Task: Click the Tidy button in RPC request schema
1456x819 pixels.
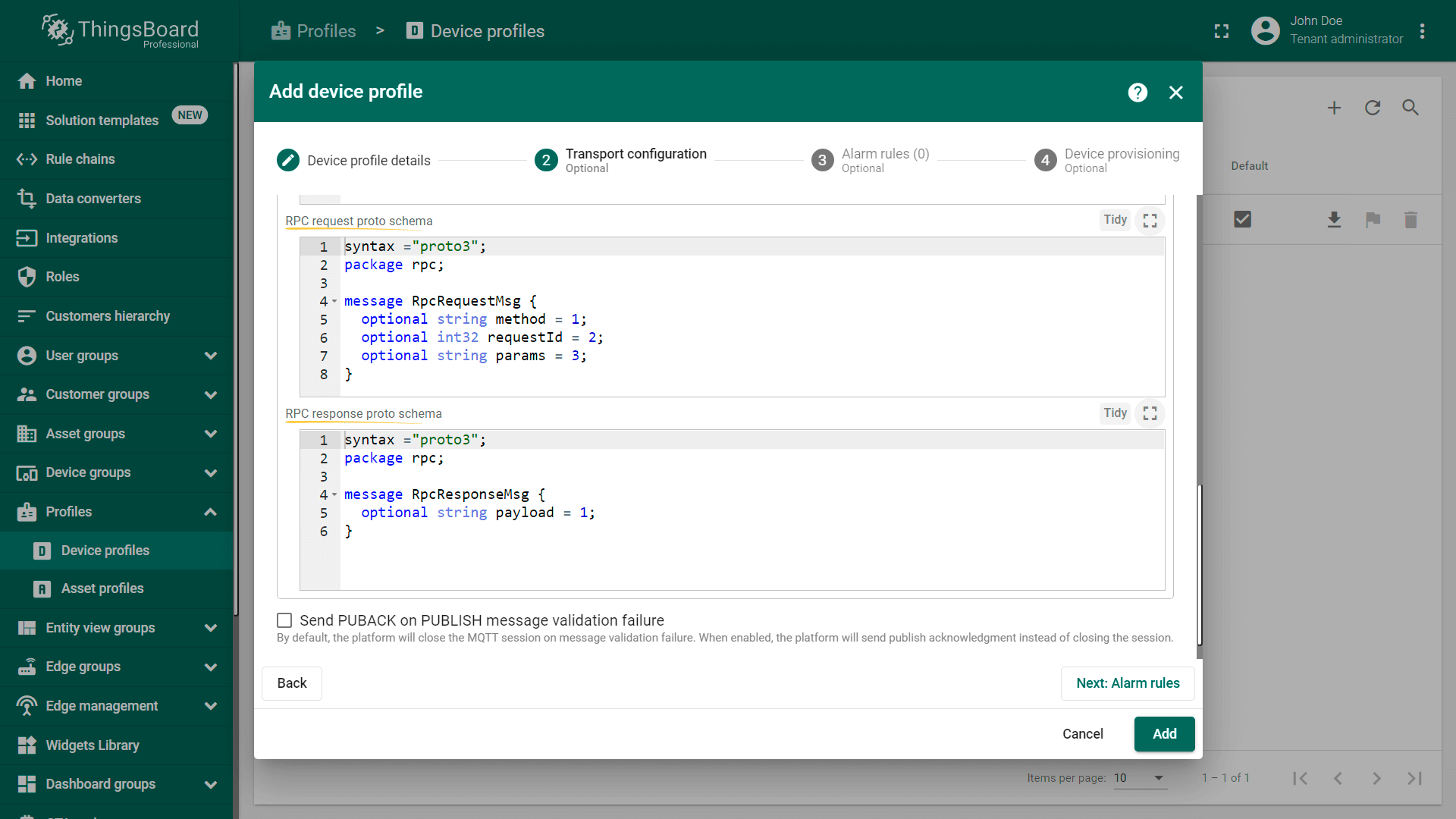Action: coord(1115,220)
